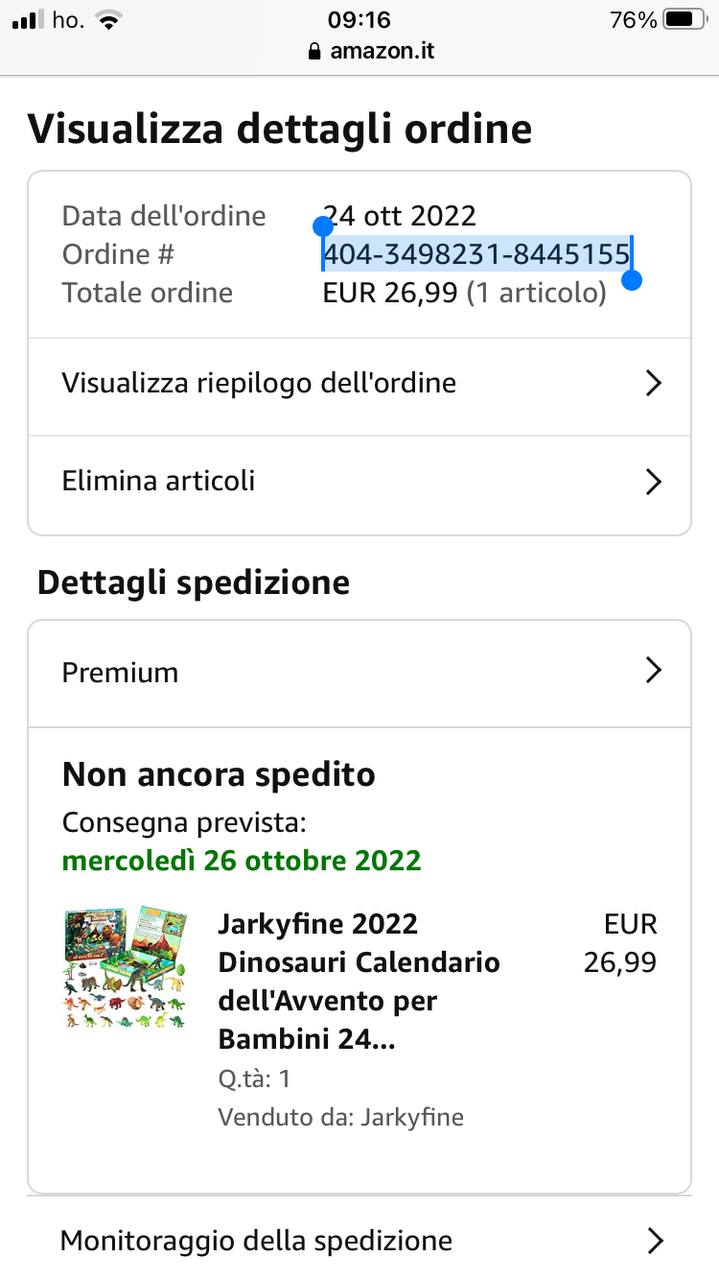The width and height of the screenshot is (719, 1280).
Task: Expand Visualizza riepilogo dell'ordine chevron
Action: [653, 383]
